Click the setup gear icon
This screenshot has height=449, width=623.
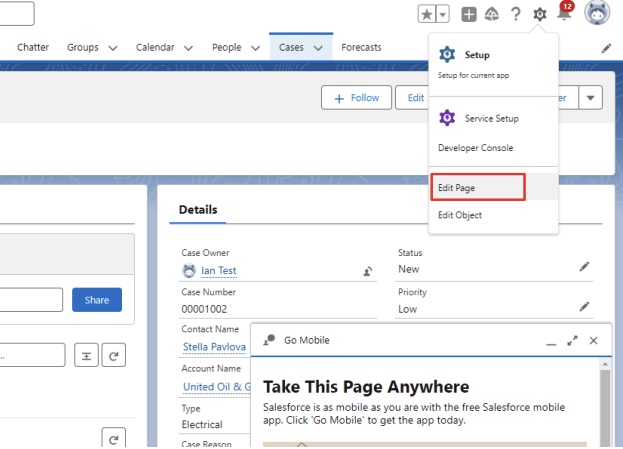point(540,15)
